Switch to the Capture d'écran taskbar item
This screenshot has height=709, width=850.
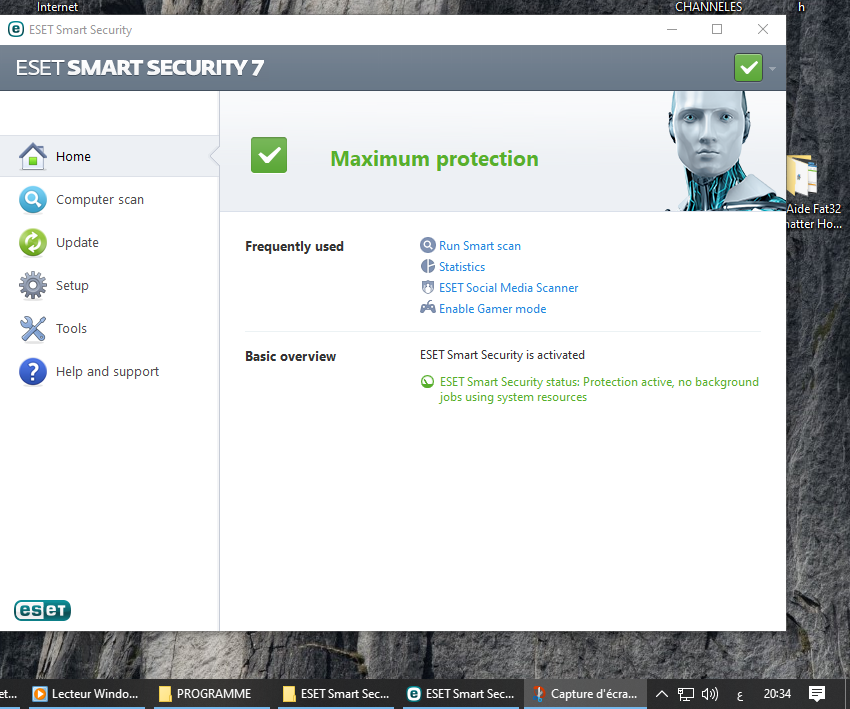coord(585,694)
